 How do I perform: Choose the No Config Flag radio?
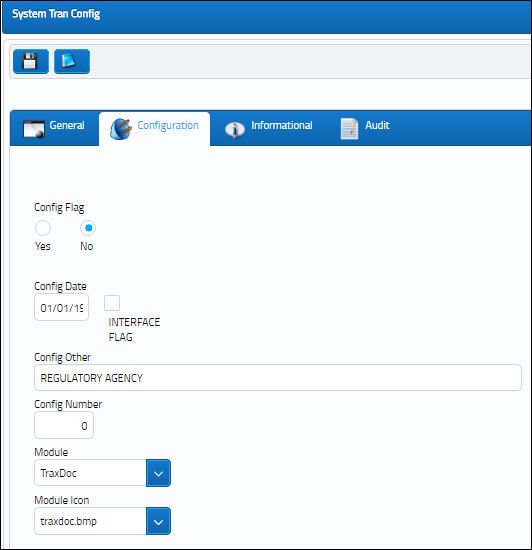tap(88, 228)
